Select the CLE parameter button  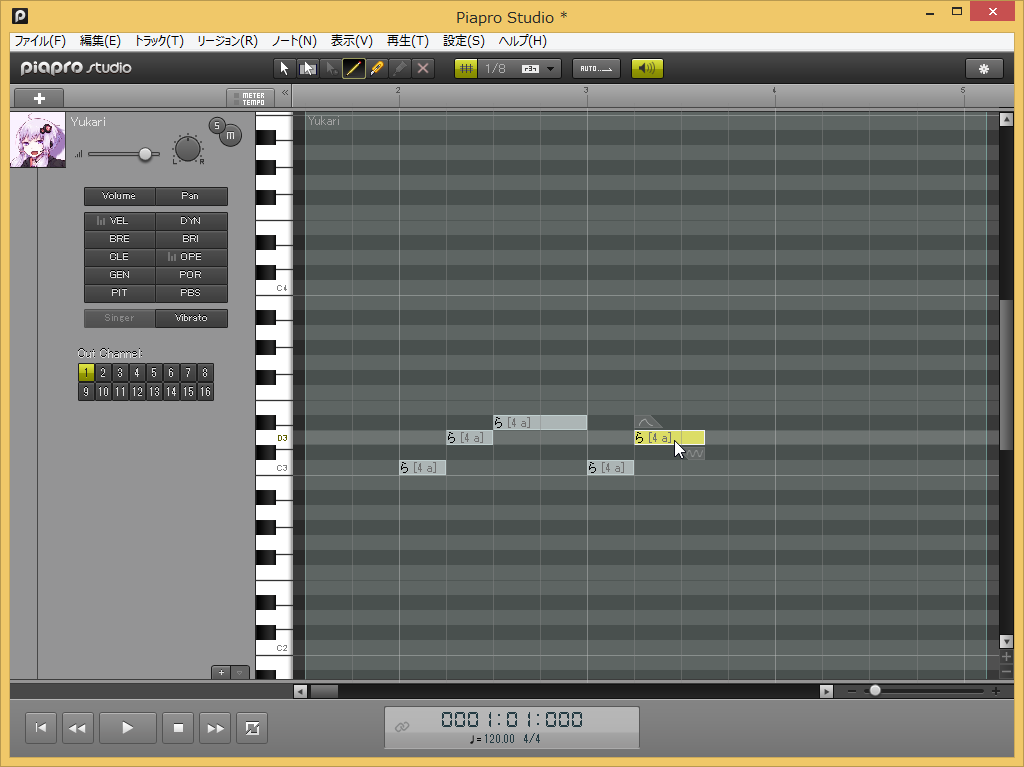[x=120, y=257]
